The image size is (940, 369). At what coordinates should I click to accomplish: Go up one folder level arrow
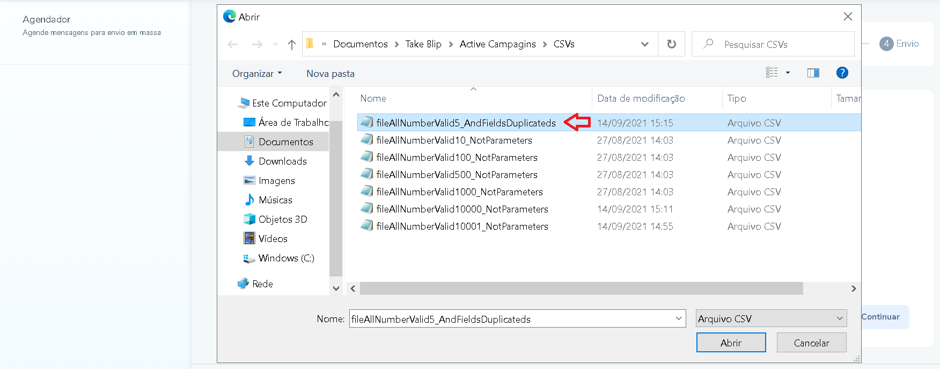pos(292,44)
